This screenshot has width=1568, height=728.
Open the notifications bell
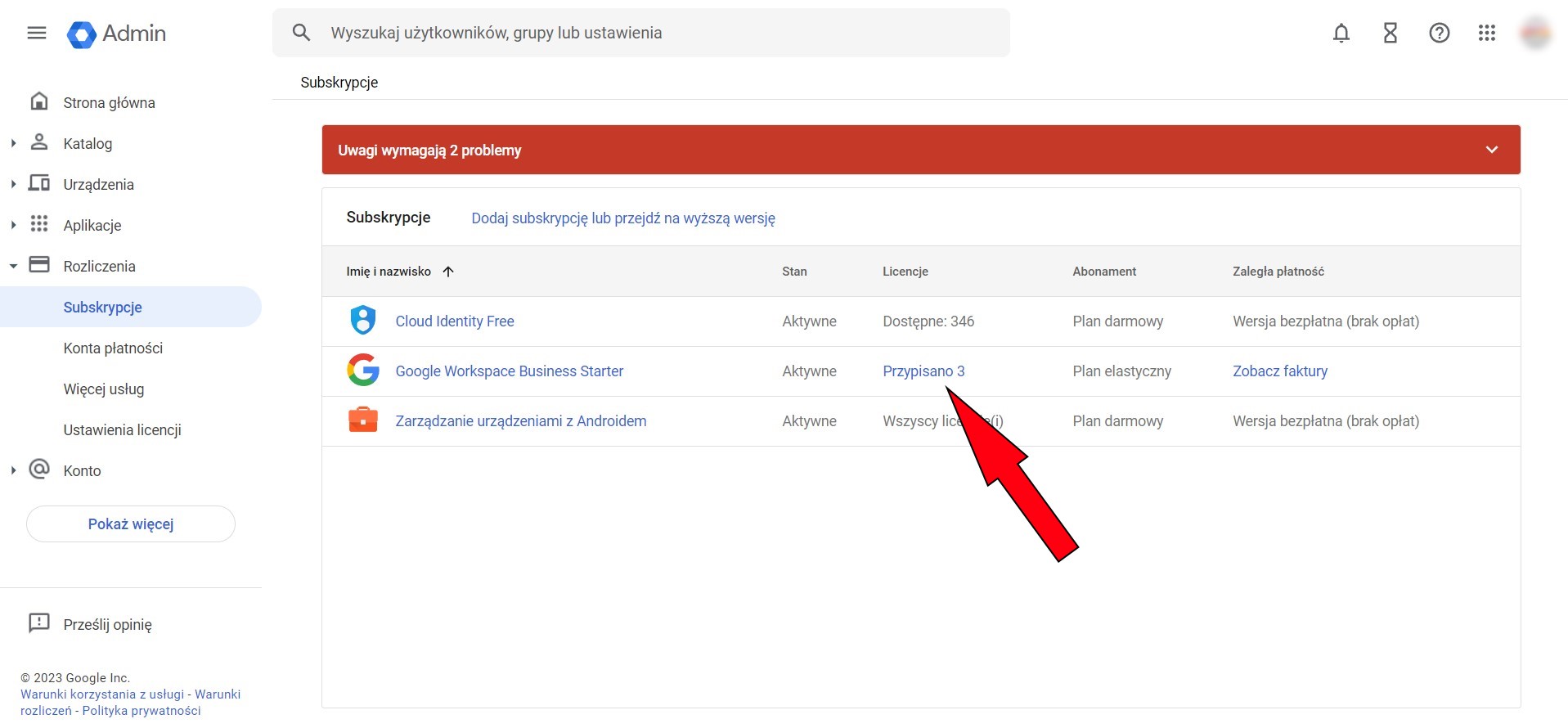coord(1341,33)
